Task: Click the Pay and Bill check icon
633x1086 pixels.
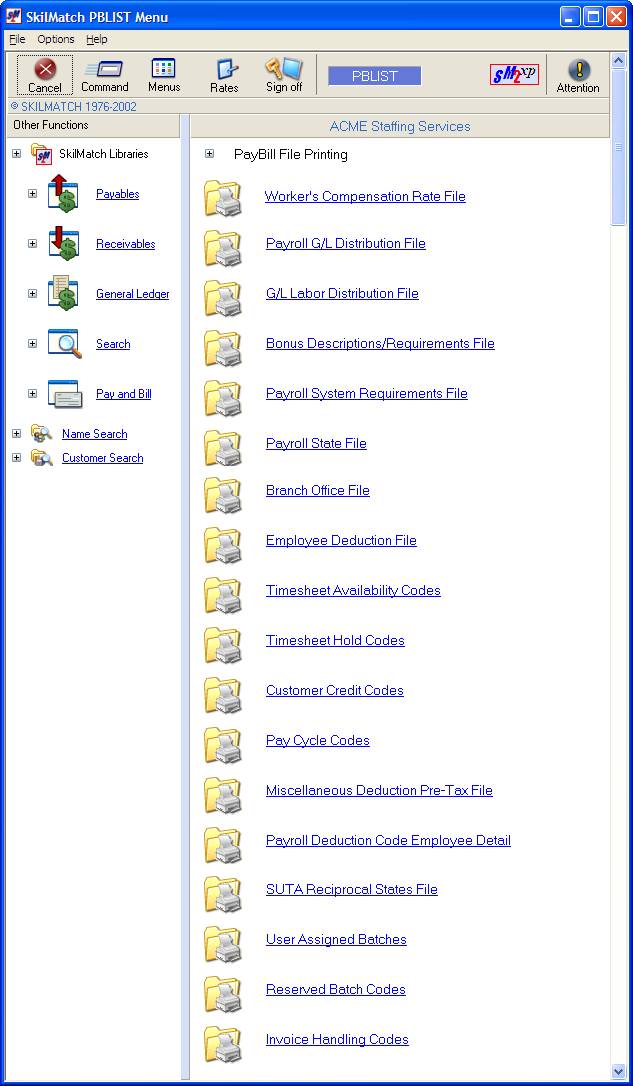Action: pos(65,393)
